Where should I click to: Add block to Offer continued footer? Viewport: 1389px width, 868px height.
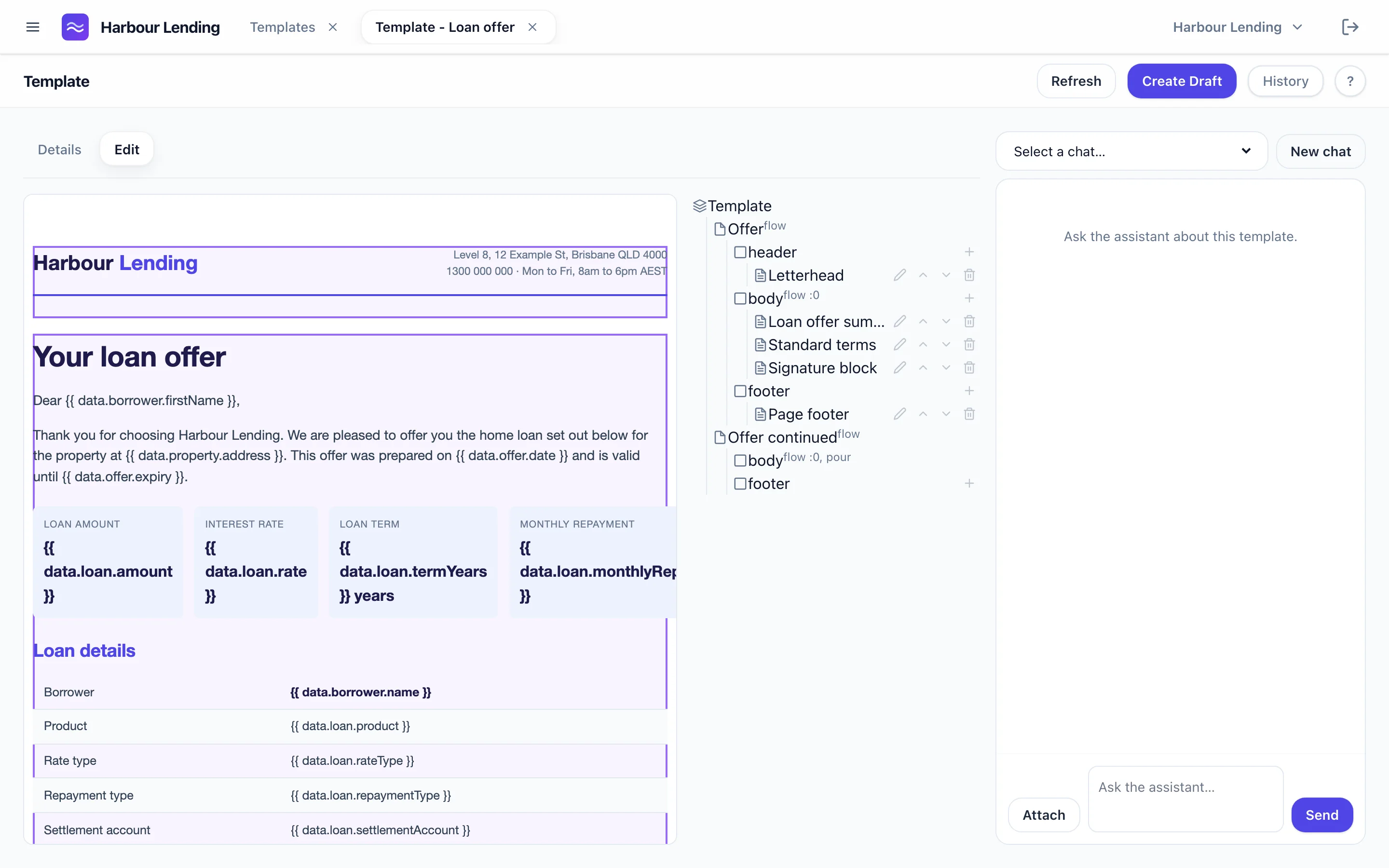969,483
